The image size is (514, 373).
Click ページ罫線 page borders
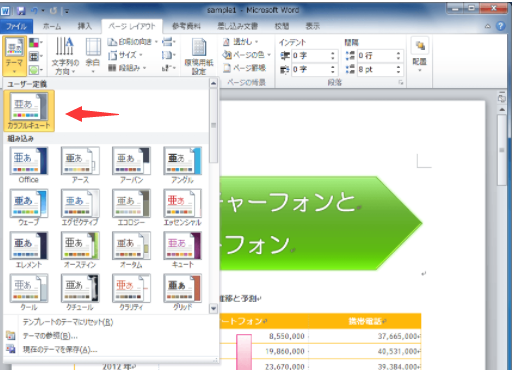pyautogui.click(x=244, y=68)
